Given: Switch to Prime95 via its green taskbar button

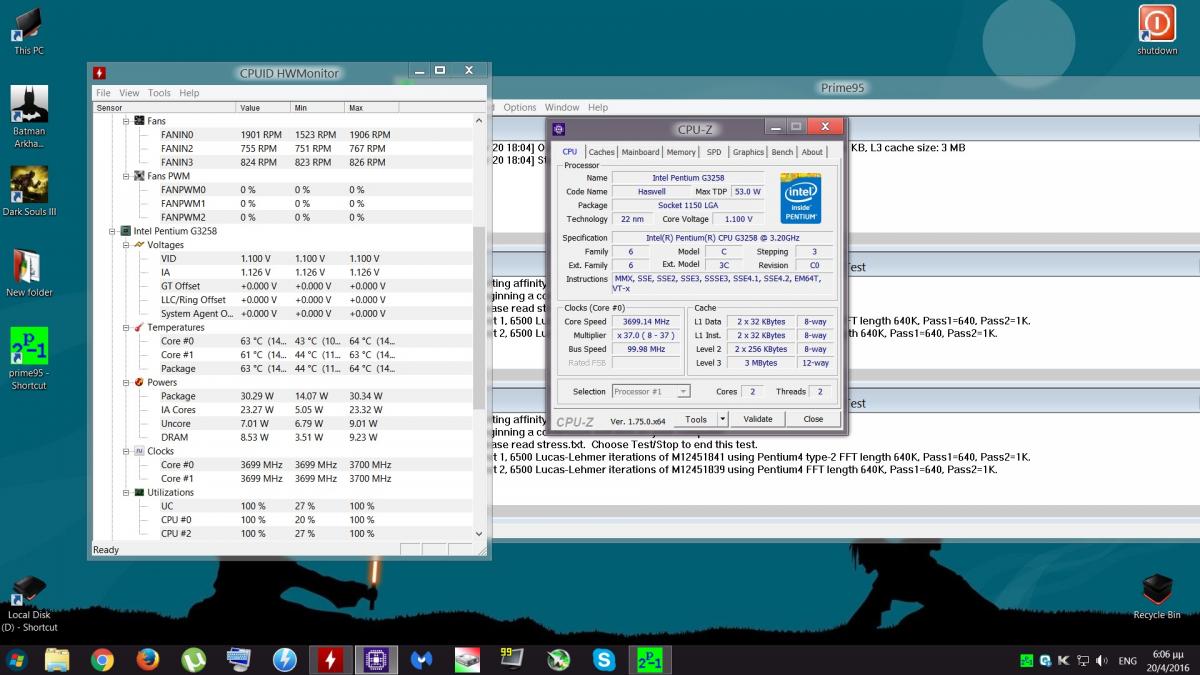Looking at the screenshot, I should [x=650, y=659].
